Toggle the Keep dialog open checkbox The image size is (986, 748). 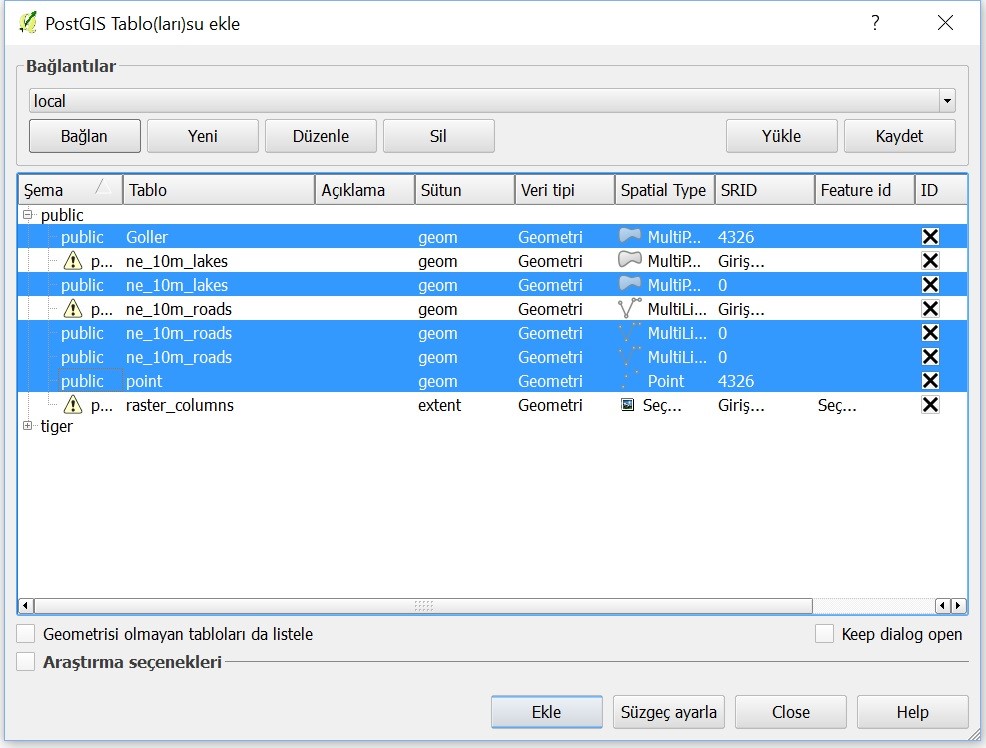click(x=824, y=634)
